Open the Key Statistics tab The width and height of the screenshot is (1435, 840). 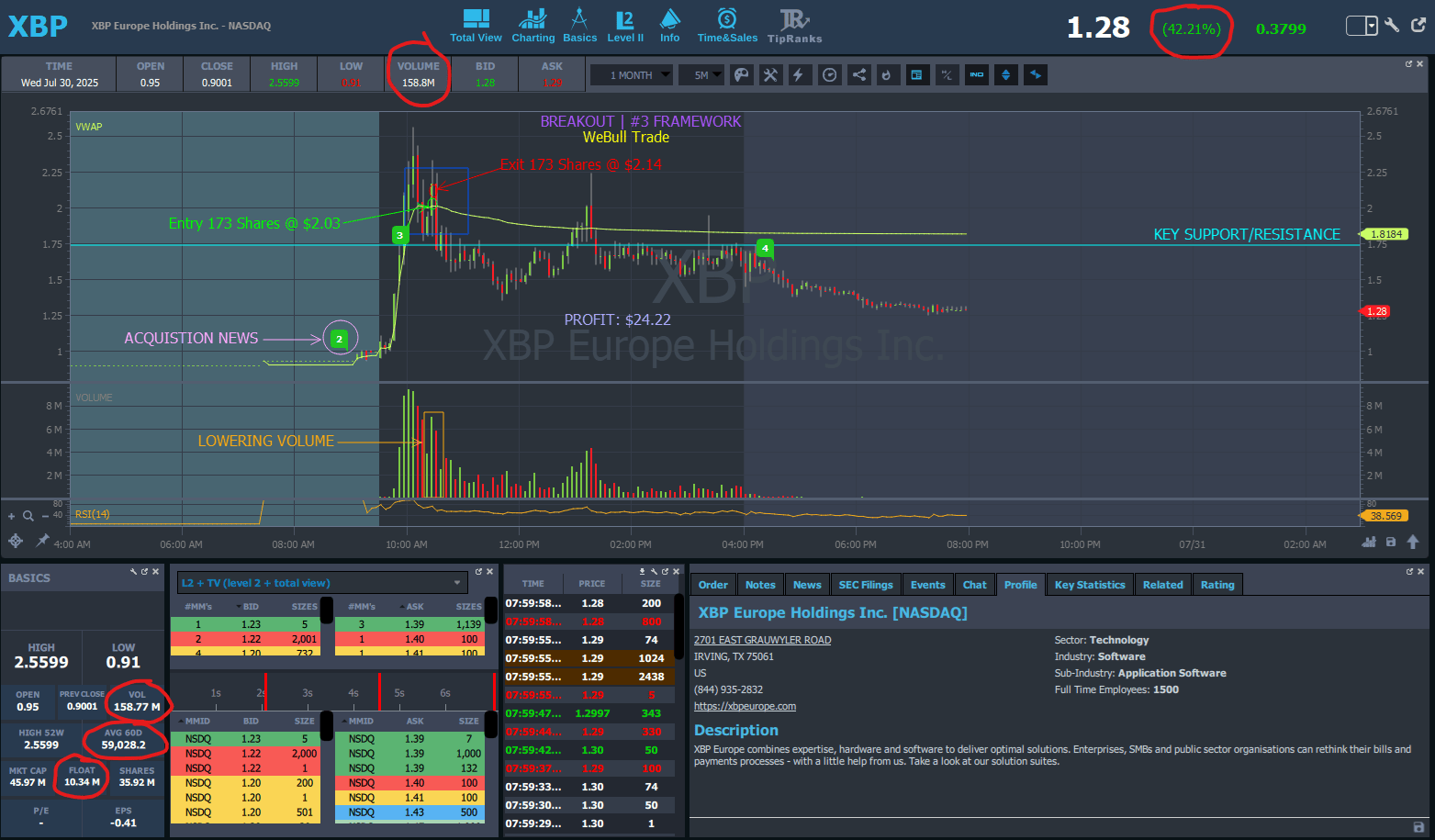(1089, 585)
